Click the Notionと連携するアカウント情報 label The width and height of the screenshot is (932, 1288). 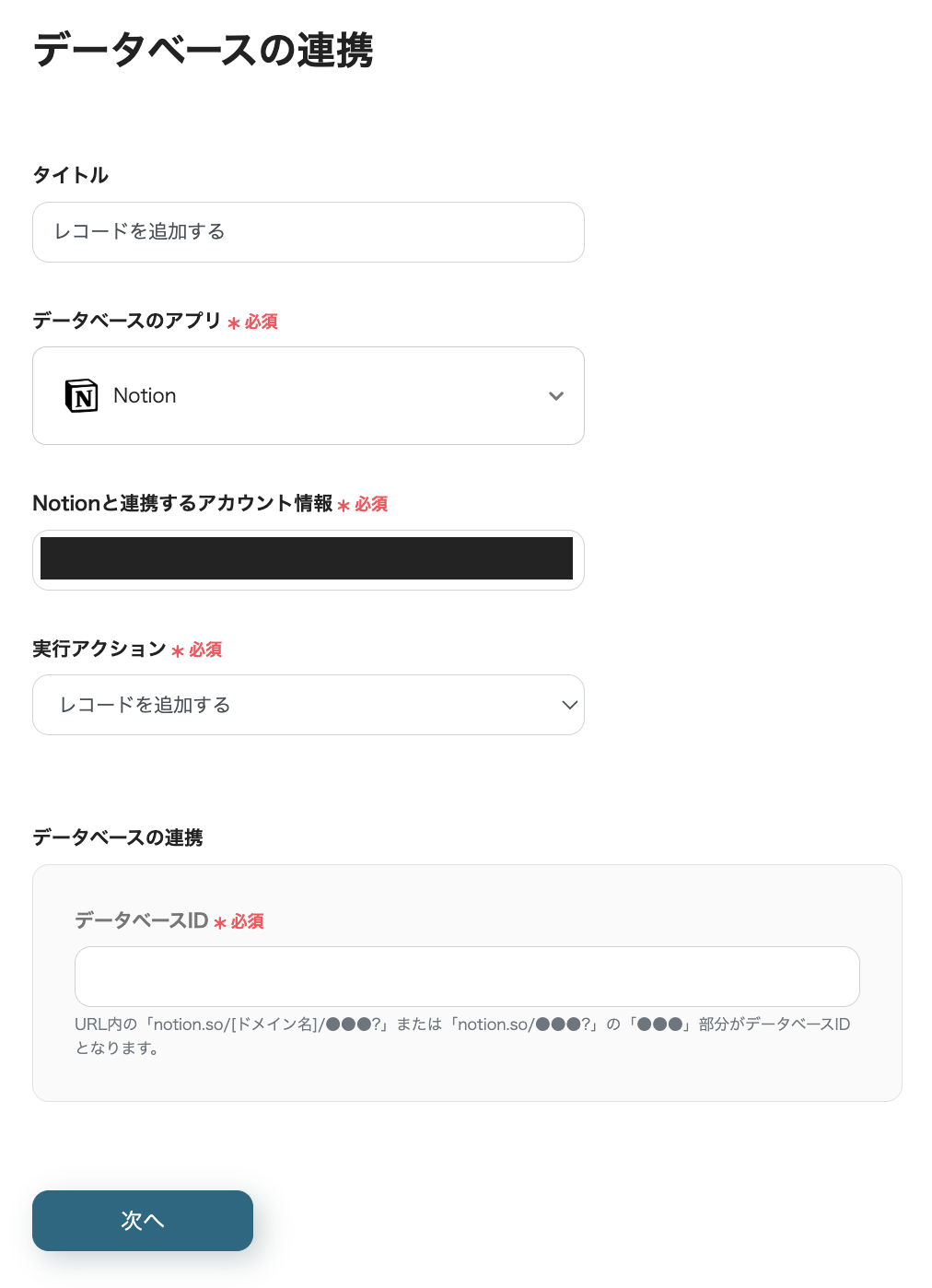(x=182, y=503)
